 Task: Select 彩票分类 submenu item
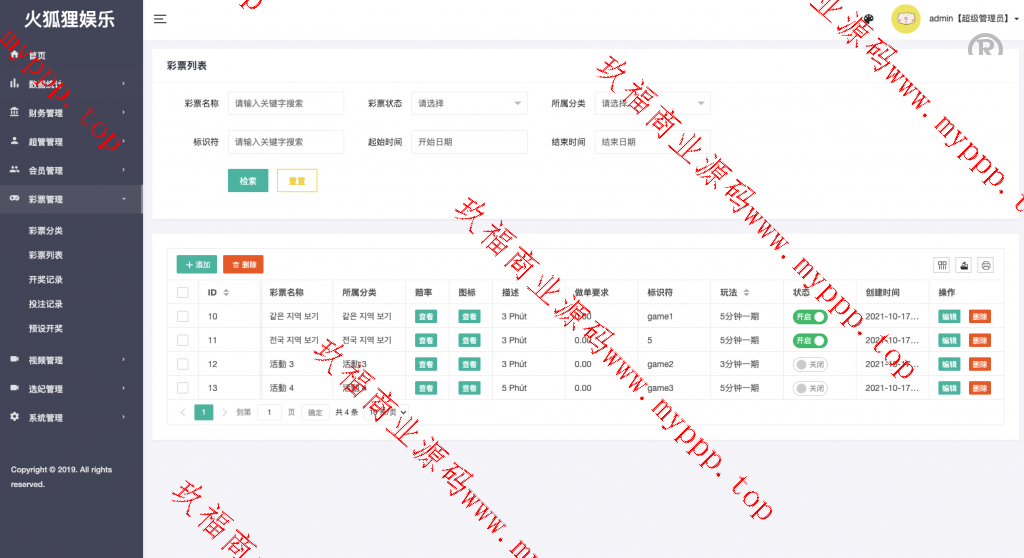pos(46,231)
